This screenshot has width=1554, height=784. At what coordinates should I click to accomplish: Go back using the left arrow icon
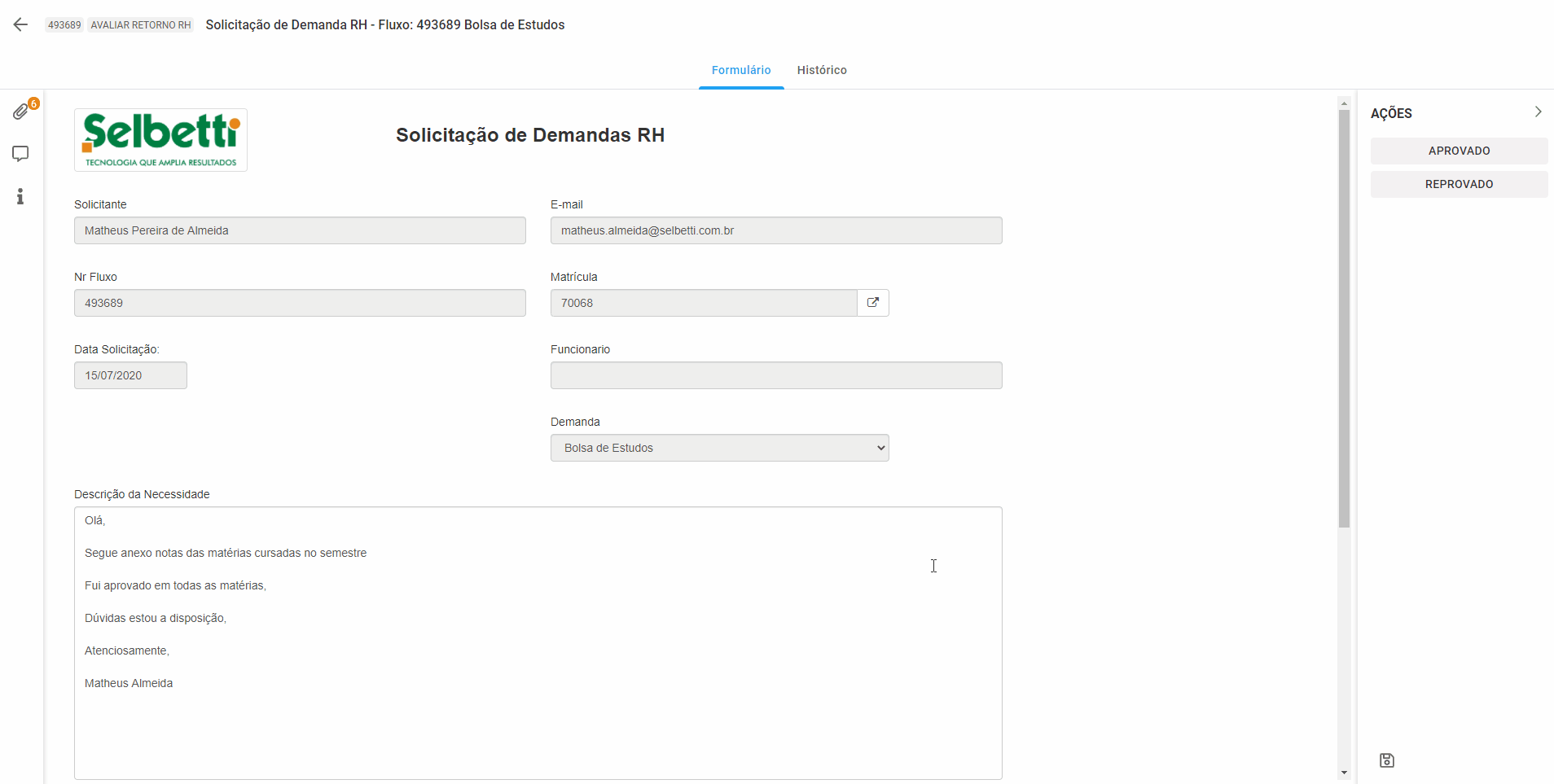[20, 24]
